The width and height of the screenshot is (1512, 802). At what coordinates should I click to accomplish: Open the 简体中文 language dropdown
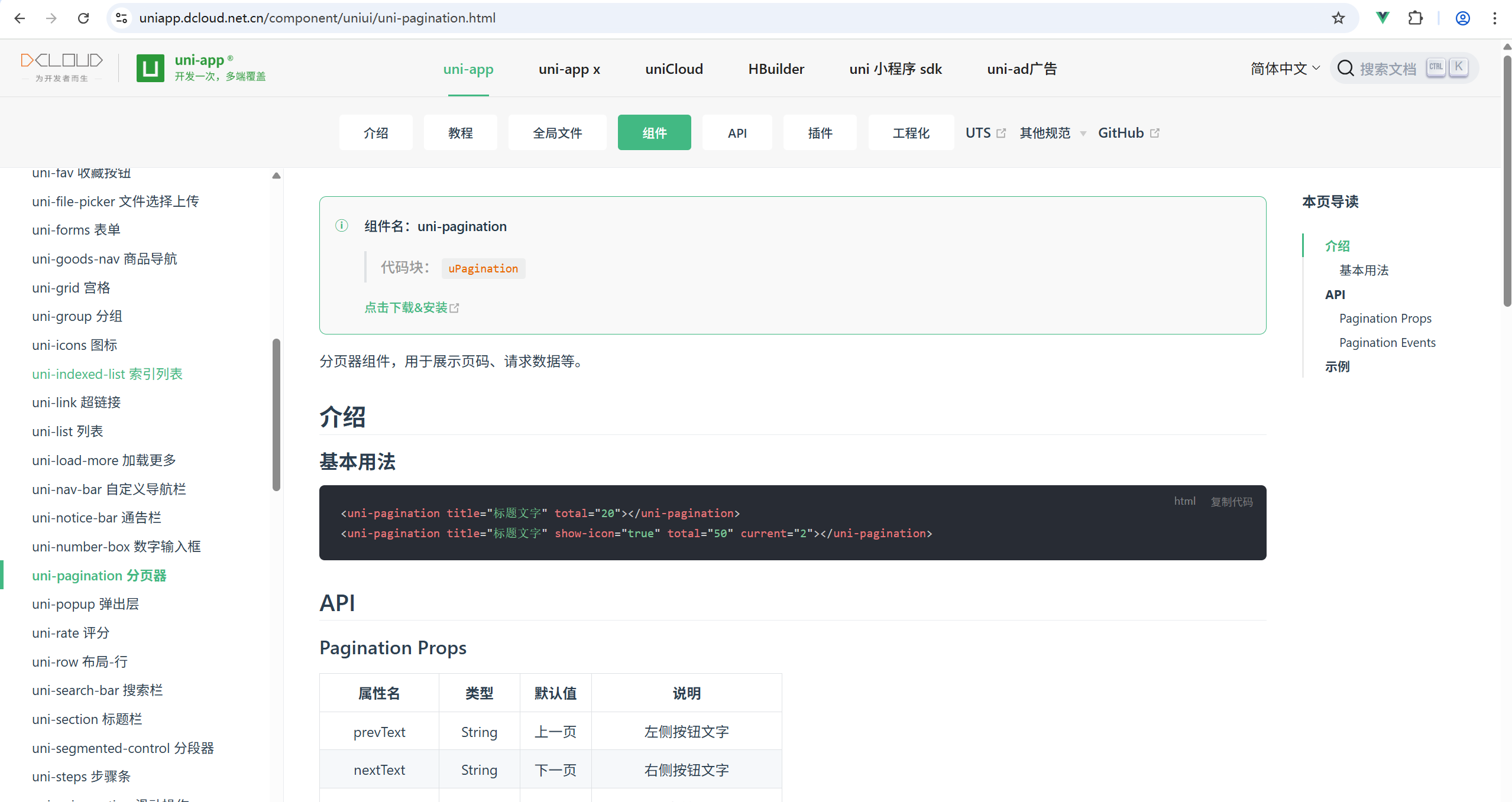pyautogui.click(x=1286, y=69)
